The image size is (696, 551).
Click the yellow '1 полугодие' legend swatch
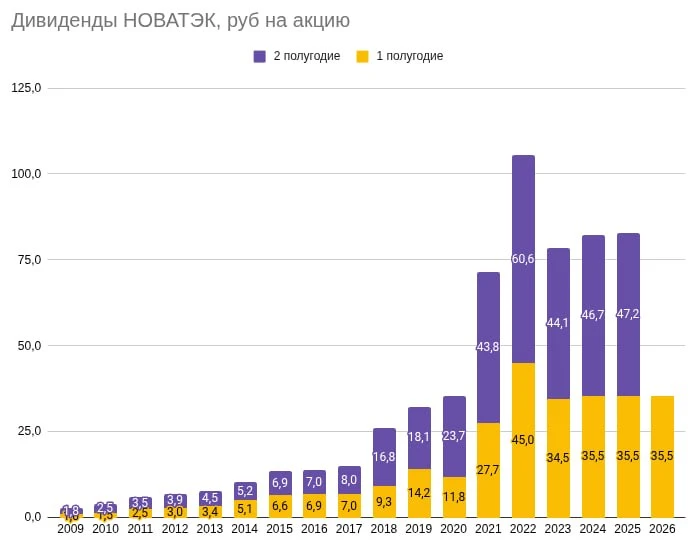point(362,56)
